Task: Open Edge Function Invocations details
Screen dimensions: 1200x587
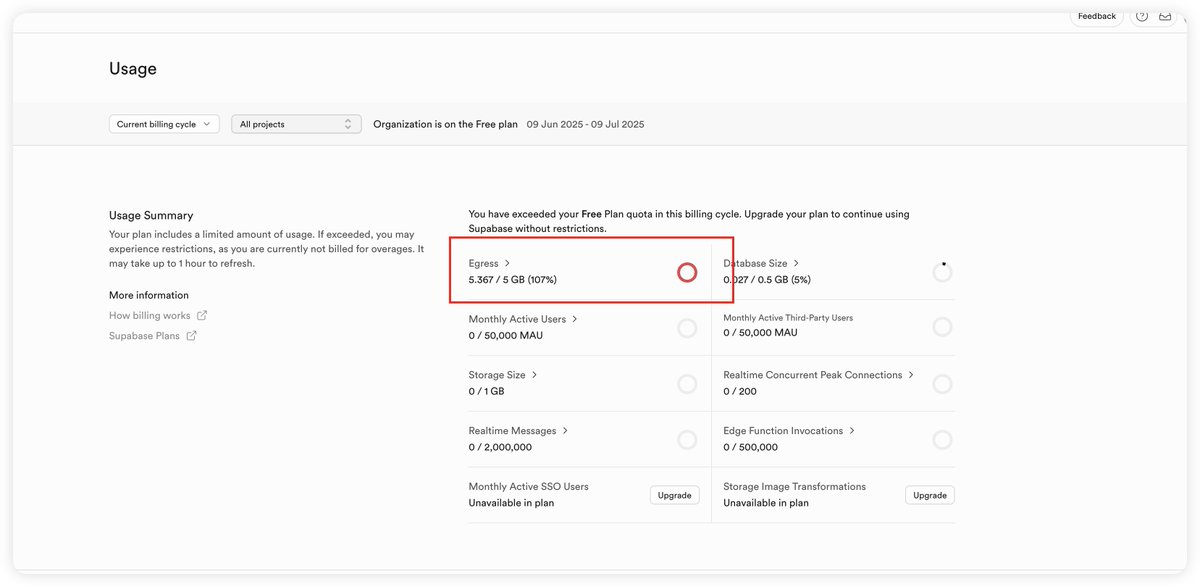Action: pyautogui.click(x=783, y=431)
